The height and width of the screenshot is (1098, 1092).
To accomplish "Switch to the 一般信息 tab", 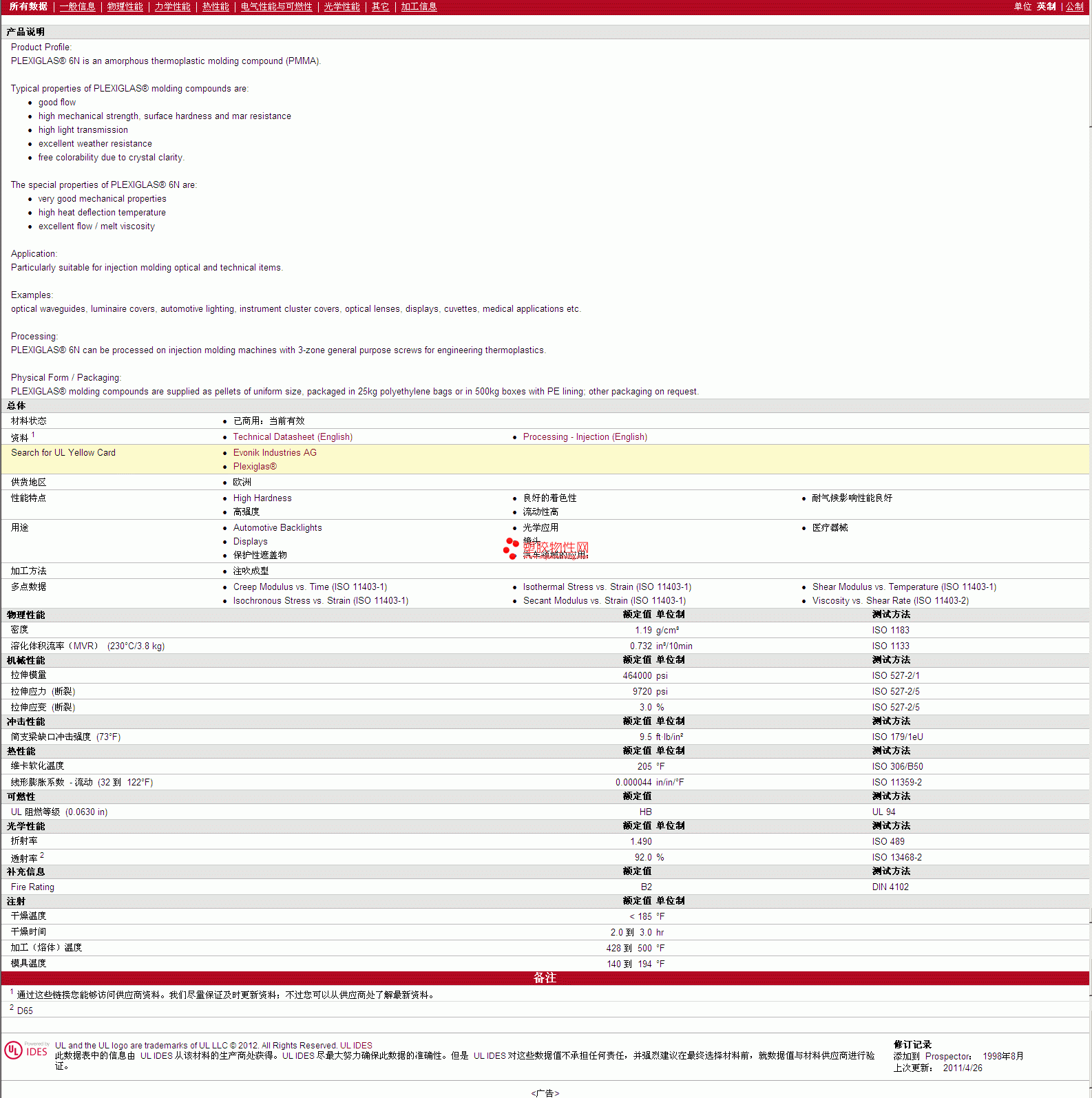I will [77, 6].
